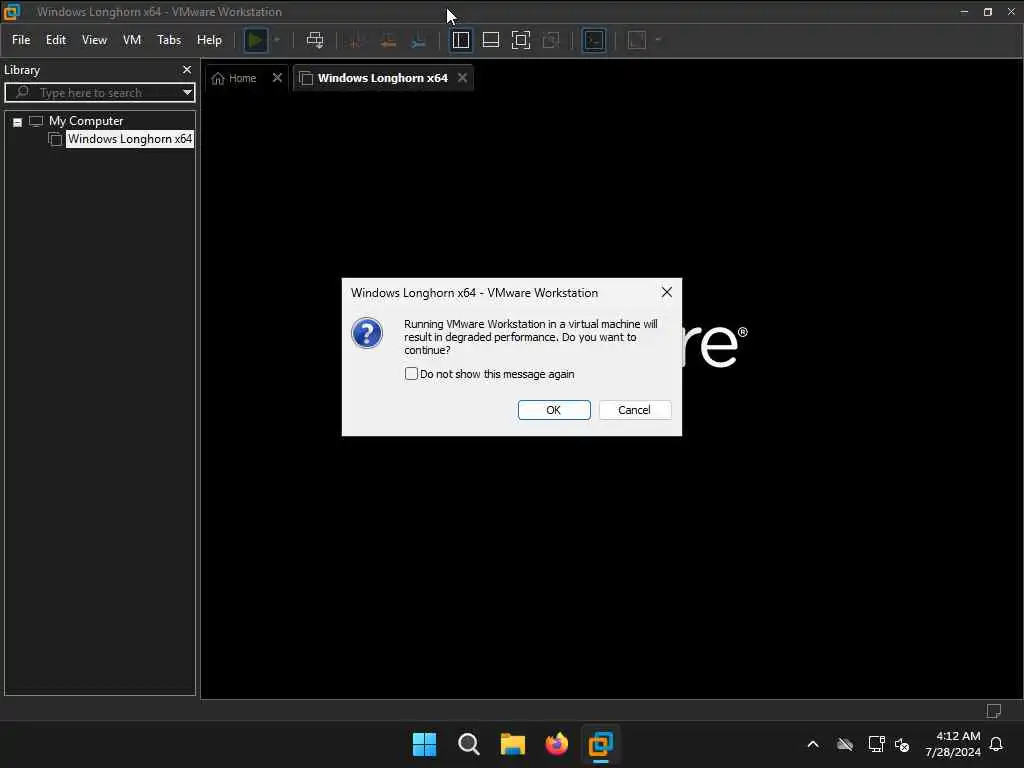This screenshot has width=1024, height=768.
Task: Click the Manage Snapshots toolbar icon
Action: click(x=419, y=40)
